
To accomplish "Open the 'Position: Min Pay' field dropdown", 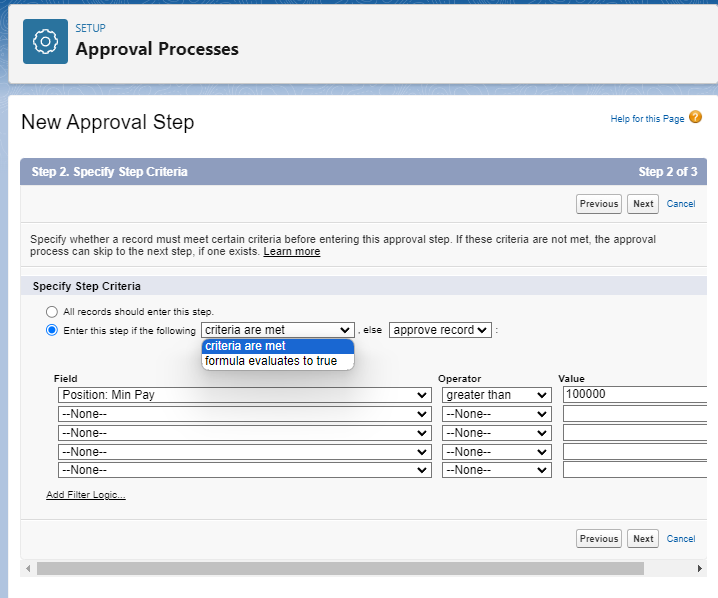I will pyautogui.click(x=245, y=395).
